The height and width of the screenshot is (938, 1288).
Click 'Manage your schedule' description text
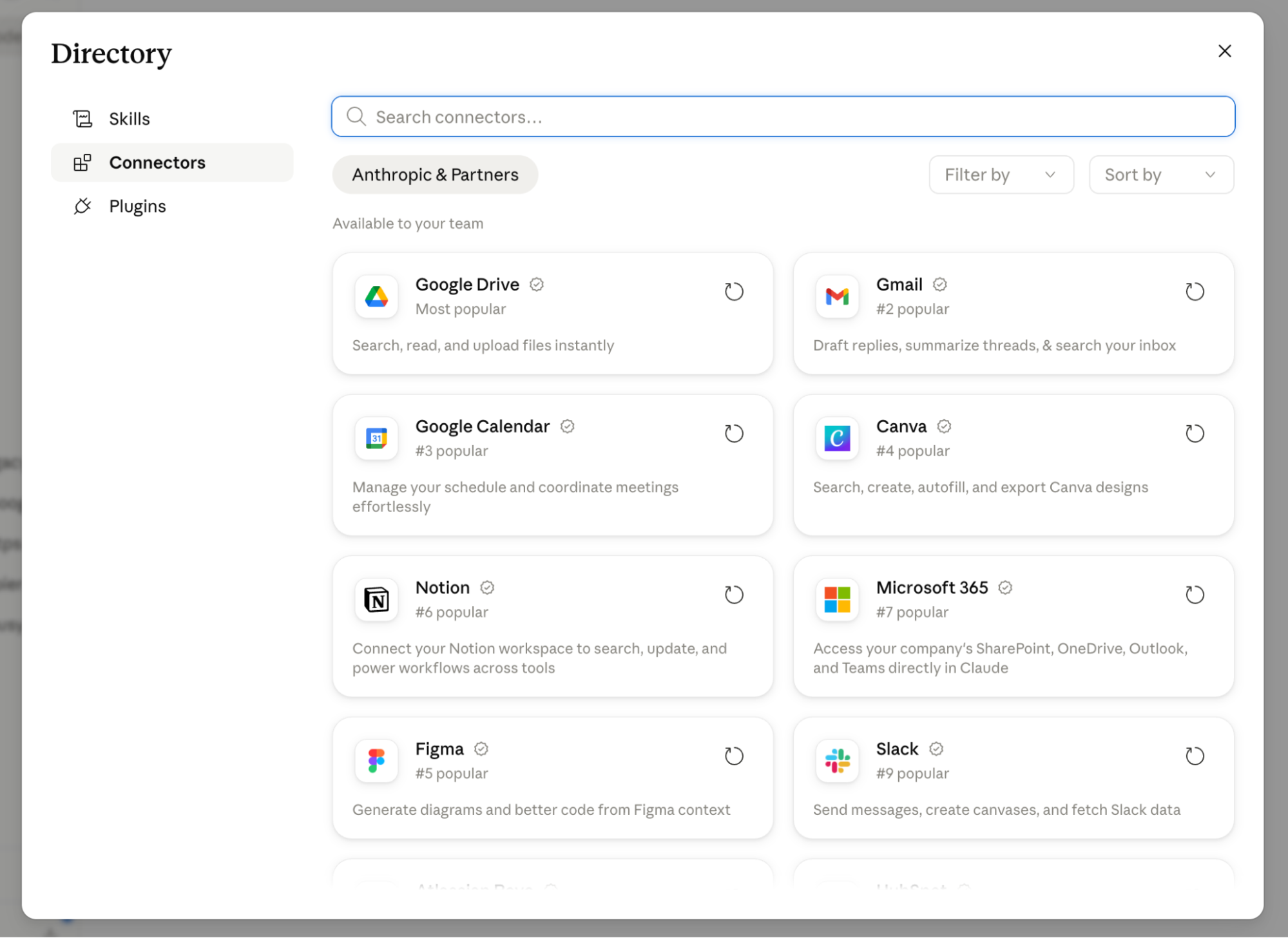(x=515, y=497)
